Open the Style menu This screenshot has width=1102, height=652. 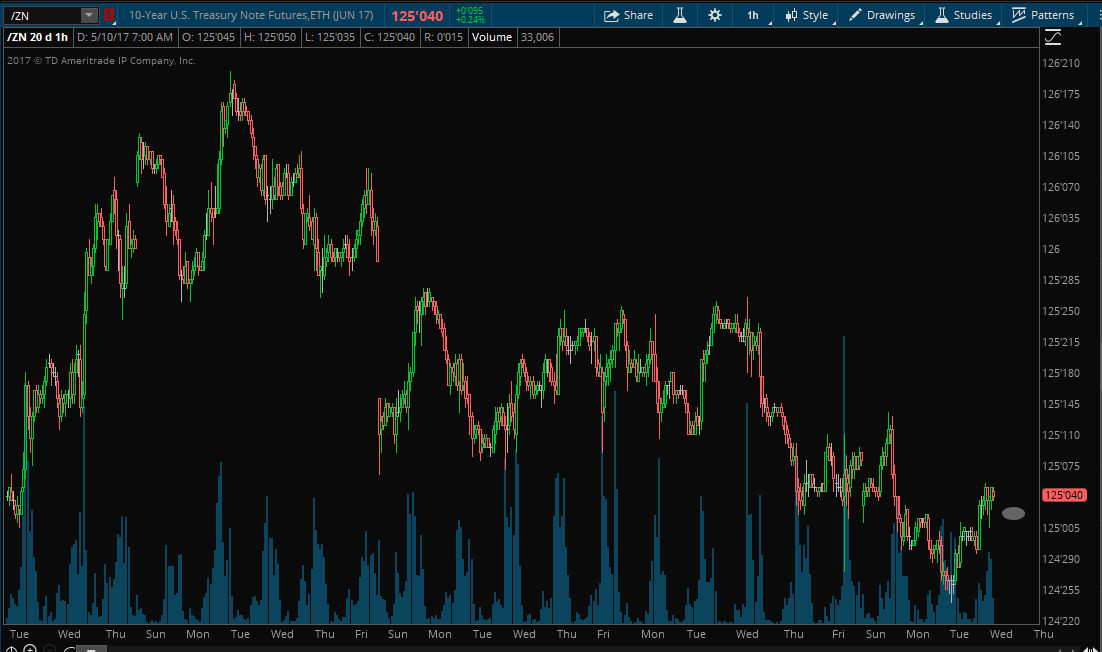point(808,15)
